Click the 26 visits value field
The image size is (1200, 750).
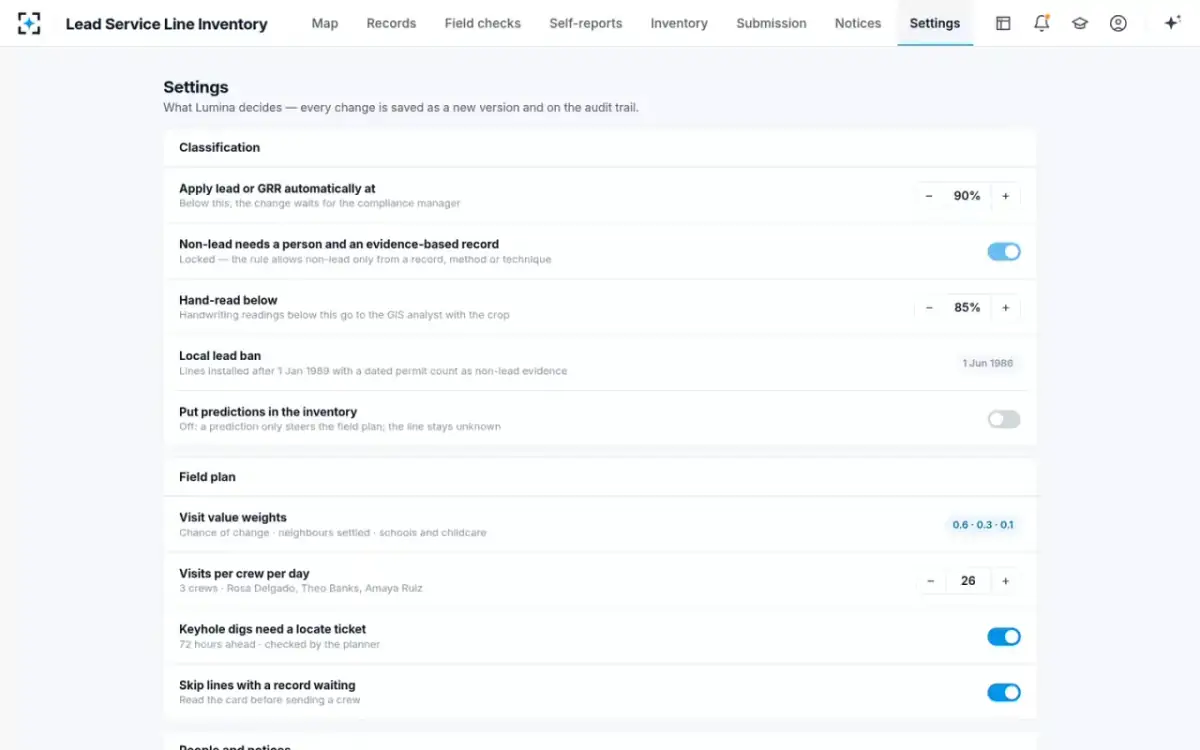coord(968,581)
